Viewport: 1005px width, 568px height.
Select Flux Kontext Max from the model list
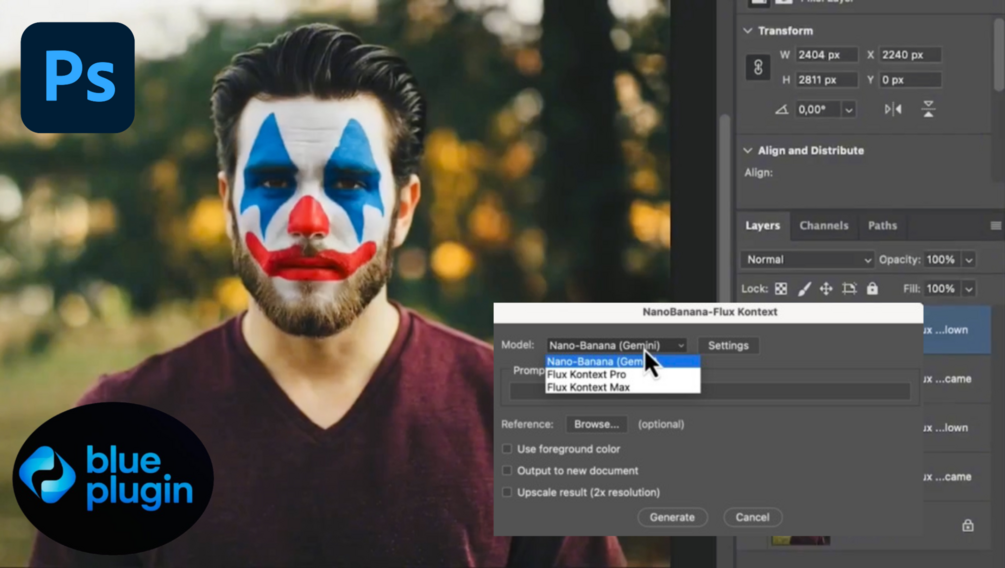[x=622, y=387]
